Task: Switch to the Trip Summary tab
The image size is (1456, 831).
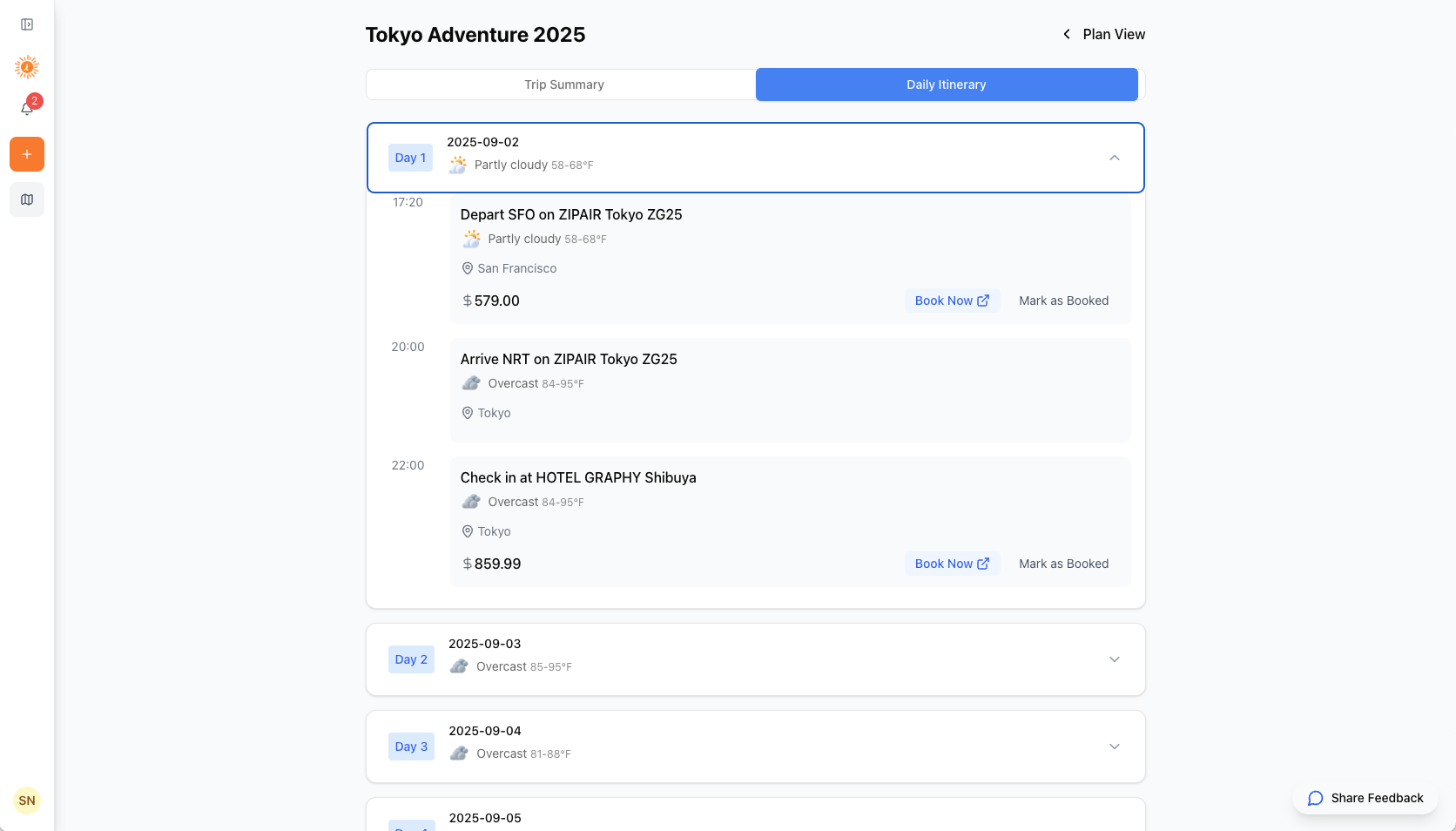Action: (563, 84)
